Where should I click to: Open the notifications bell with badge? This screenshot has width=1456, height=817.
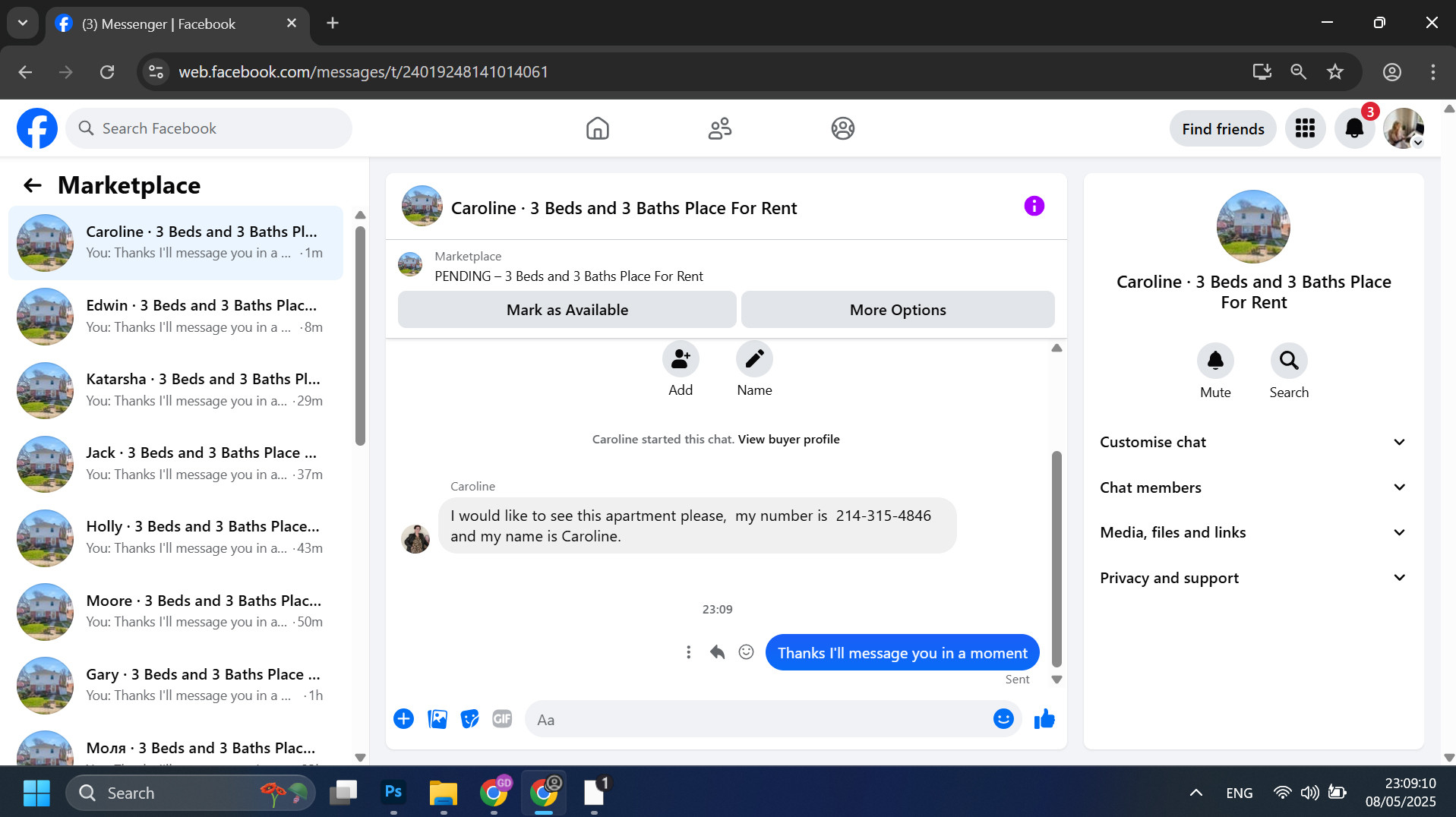click(x=1354, y=128)
